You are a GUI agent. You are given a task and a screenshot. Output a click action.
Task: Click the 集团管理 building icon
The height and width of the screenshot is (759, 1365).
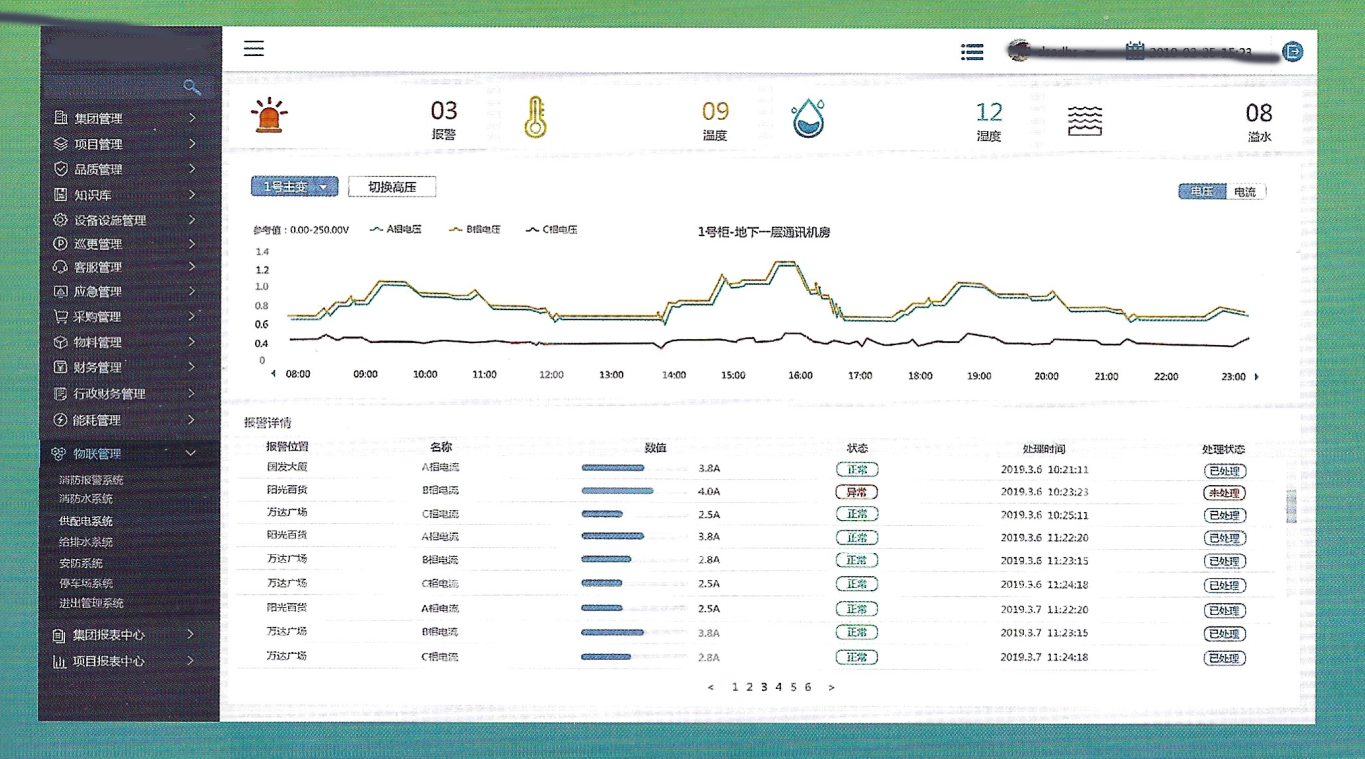coord(61,118)
